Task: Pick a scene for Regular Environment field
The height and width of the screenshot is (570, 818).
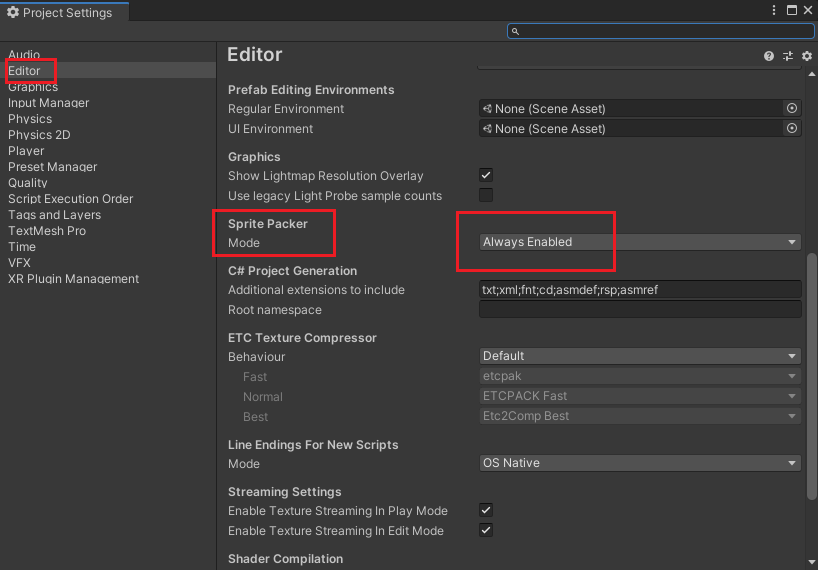Action: pyautogui.click(x=791, y=108)
